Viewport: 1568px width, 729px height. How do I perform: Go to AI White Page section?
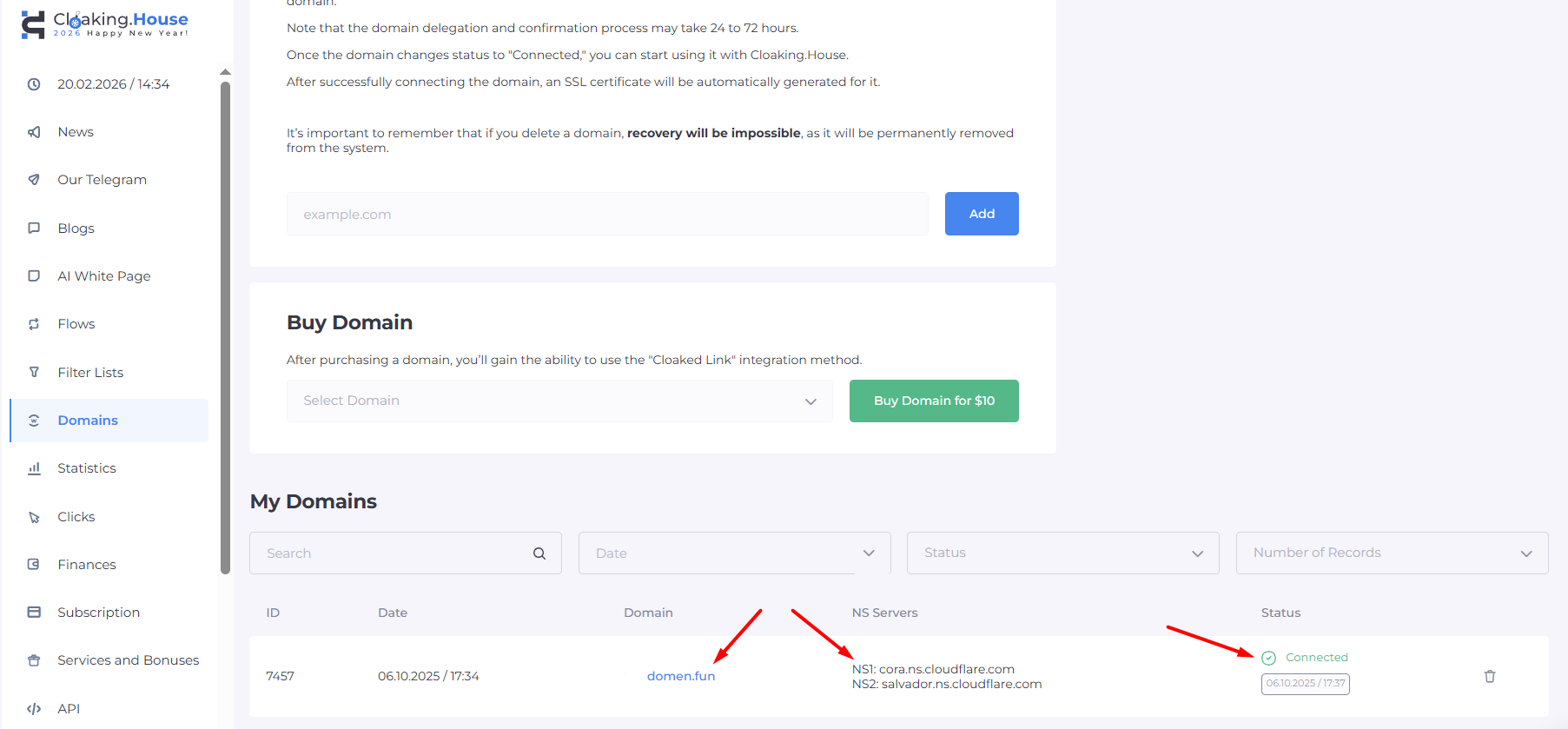[103, 276]
